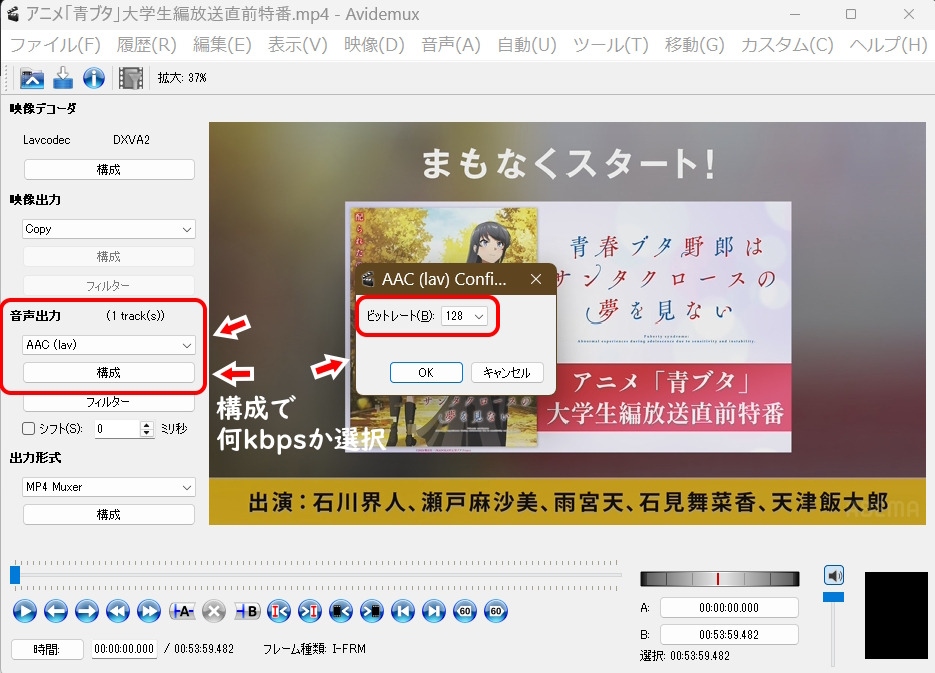
Task: Go to next black frame
Action: 371,611
